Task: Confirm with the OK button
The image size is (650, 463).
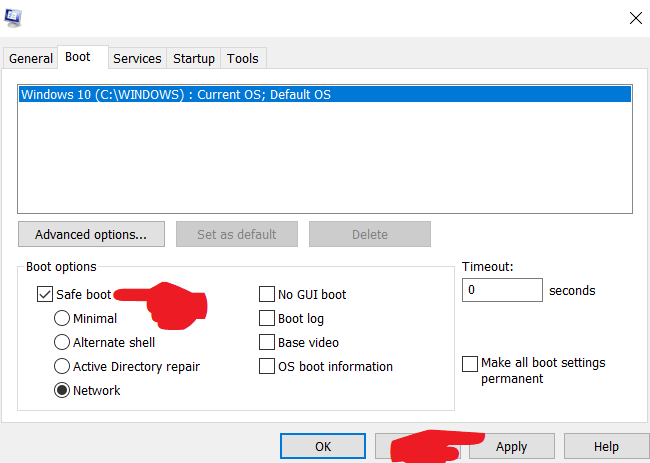Action: coord(323,446)
